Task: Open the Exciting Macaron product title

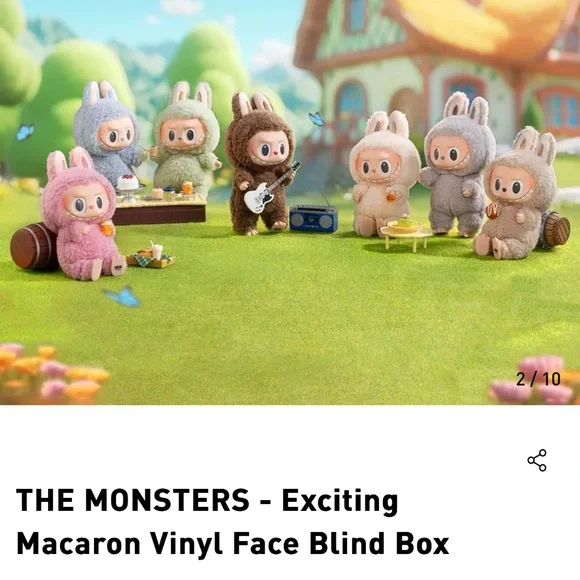Action: [x=232, y=522]
